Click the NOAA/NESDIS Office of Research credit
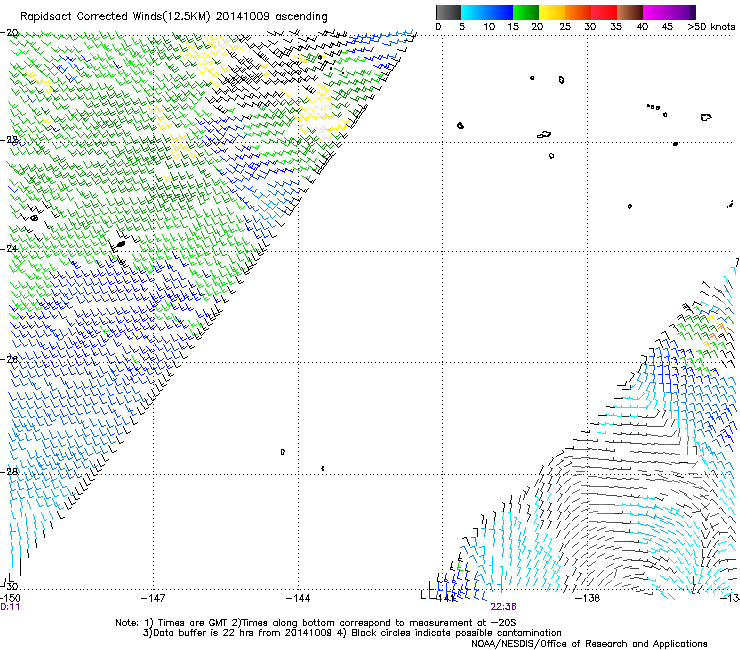Viewport: 740px width, 650px height. click(589, 644)
